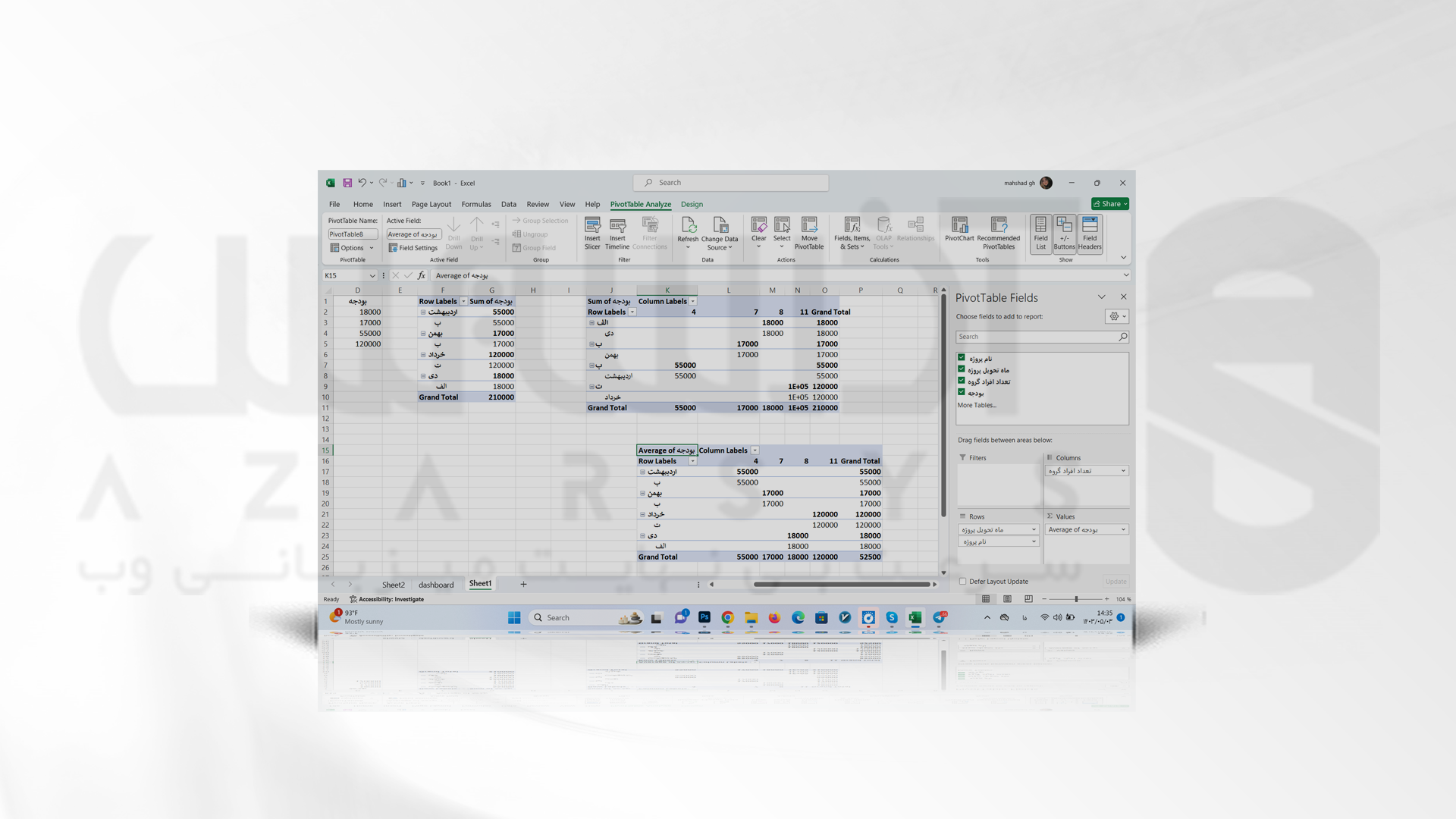
Task: Click the Update button for Defer Layout
Action: coord(1114,581)
